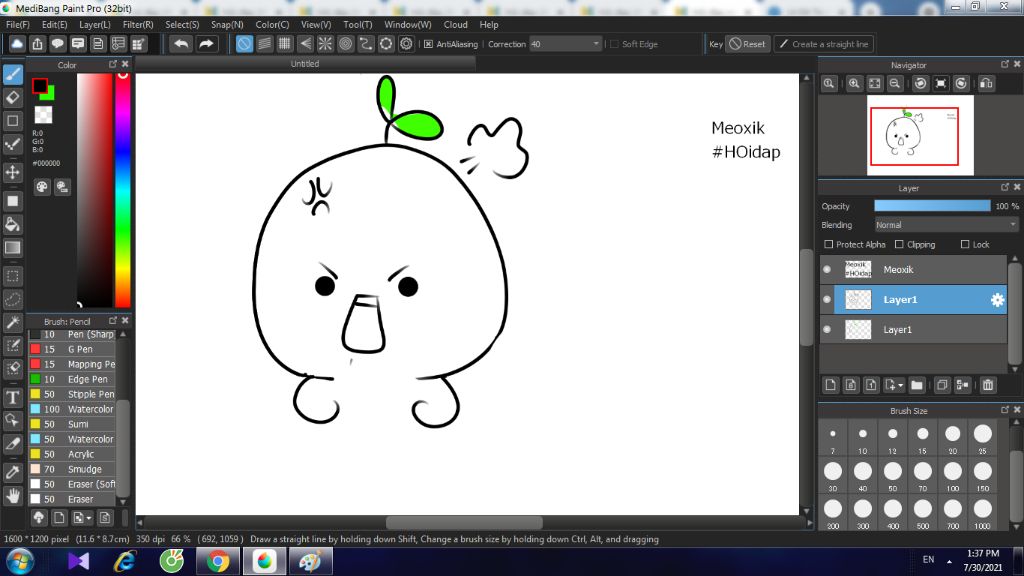Create a new layer folder
This screenshot has height=576, width=1024.
[x=917, y=385]
